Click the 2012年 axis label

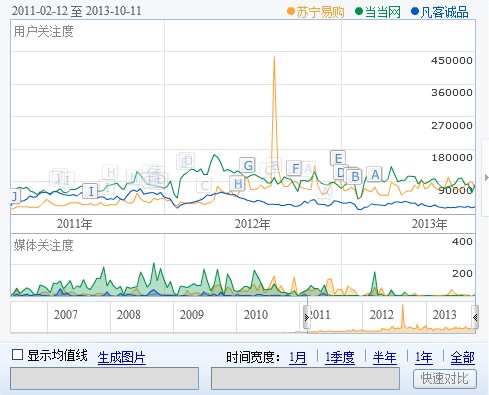pyautogui.click(x=252, y=224)
